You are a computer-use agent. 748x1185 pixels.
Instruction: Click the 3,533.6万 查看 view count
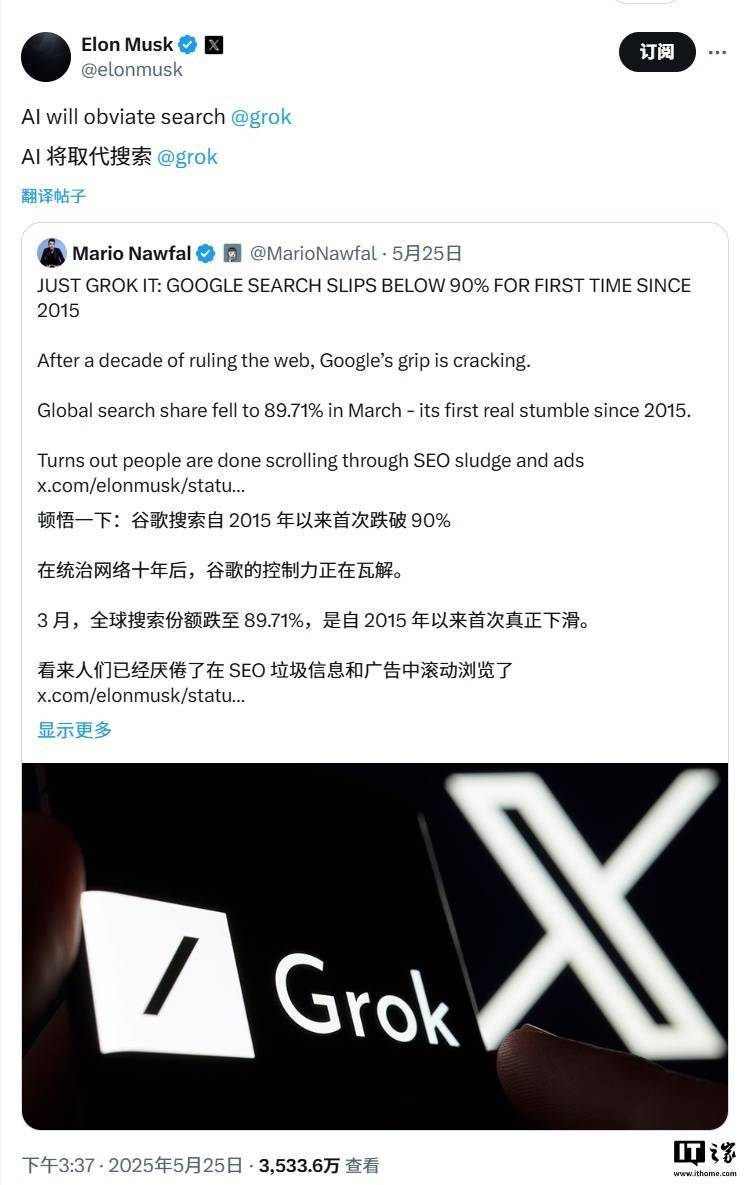(x=318, y=1165)
